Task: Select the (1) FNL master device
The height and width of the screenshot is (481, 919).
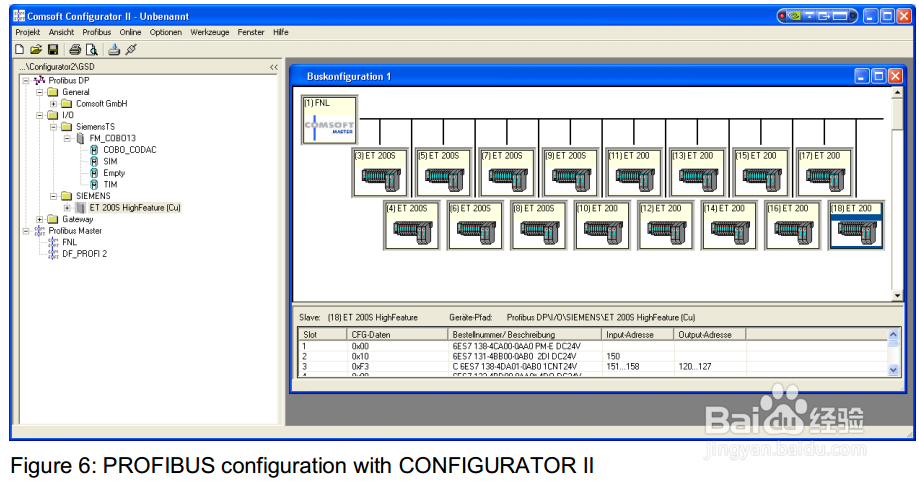Action: click(x=329, y=120)
